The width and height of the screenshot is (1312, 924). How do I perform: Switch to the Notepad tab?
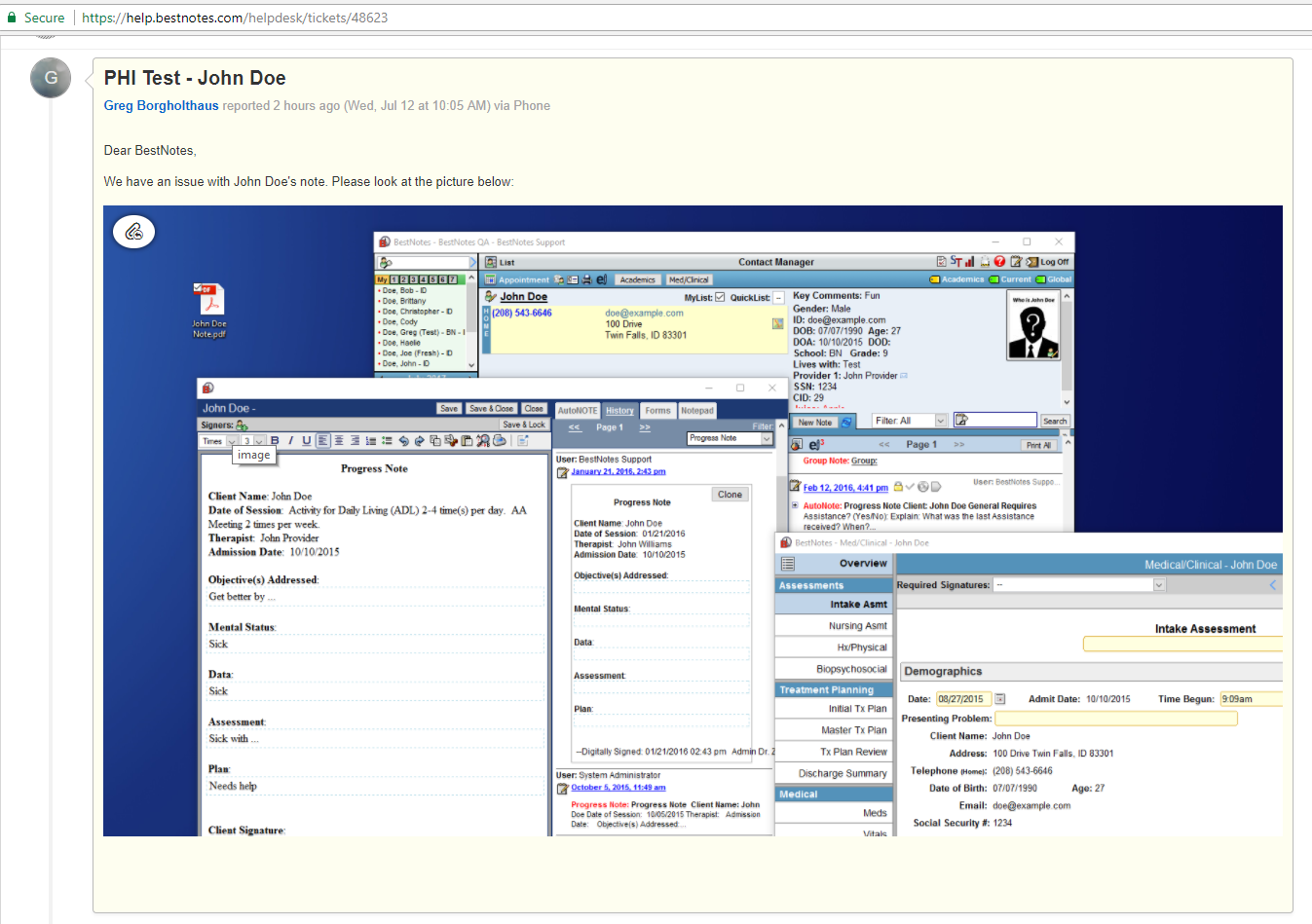(697, 411)
